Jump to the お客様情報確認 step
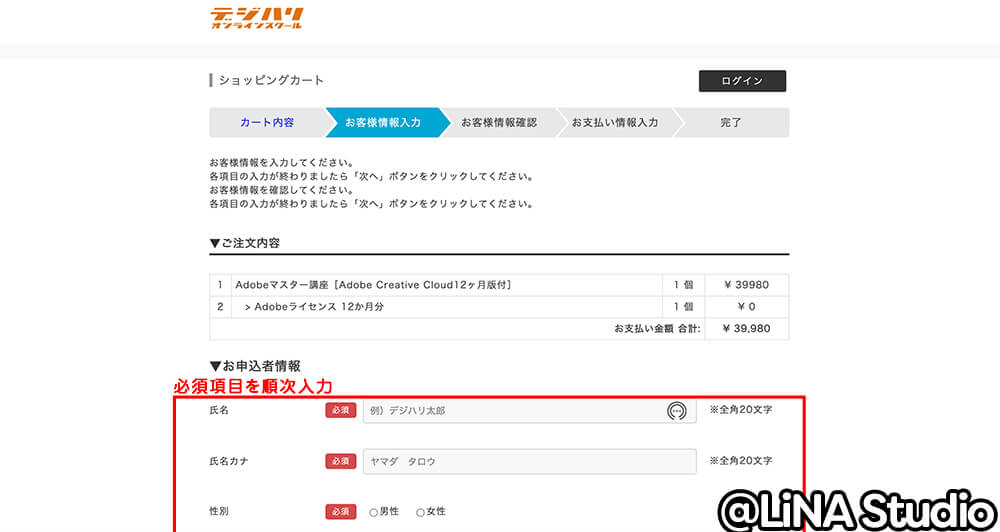The width and height of the screenshot is (1000, 532). (498, 123)
